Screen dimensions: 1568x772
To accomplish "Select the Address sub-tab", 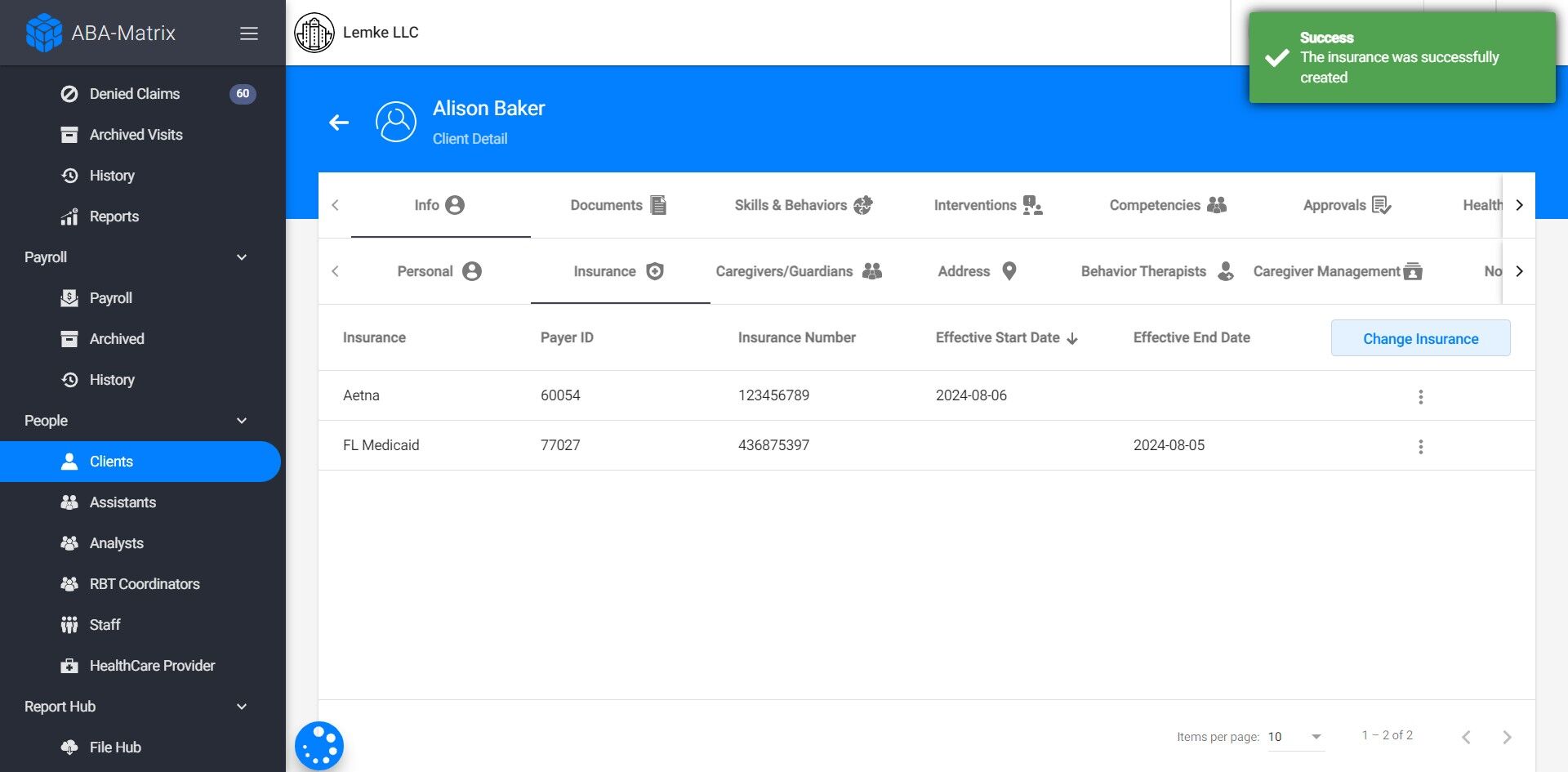I will pos(978,271).
